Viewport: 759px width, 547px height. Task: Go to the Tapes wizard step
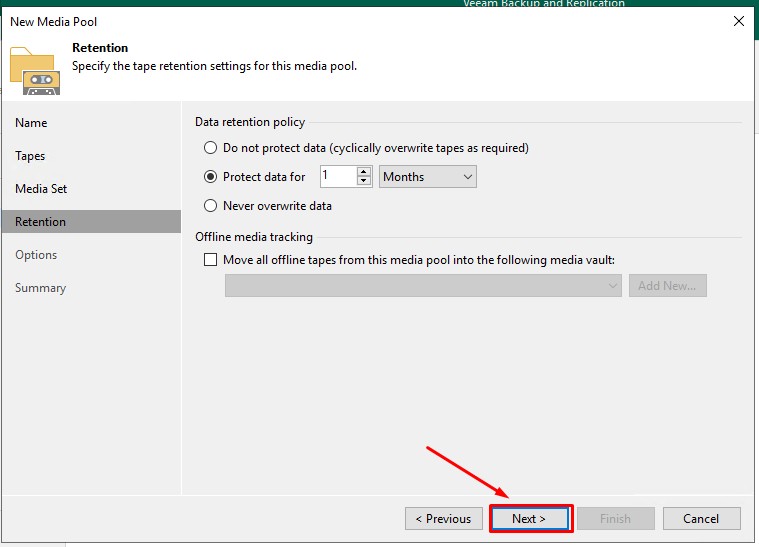30,156
